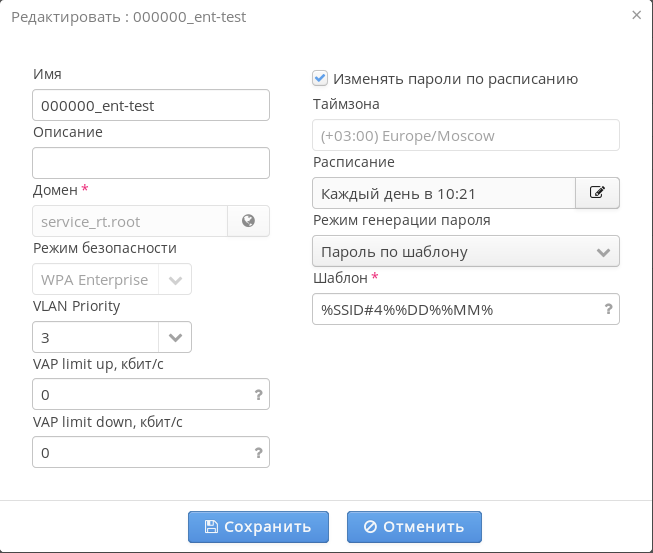Click help icon in Шаблон field
Screen dimensions: 653x553
pyautogui.click(x=608, y=310)
